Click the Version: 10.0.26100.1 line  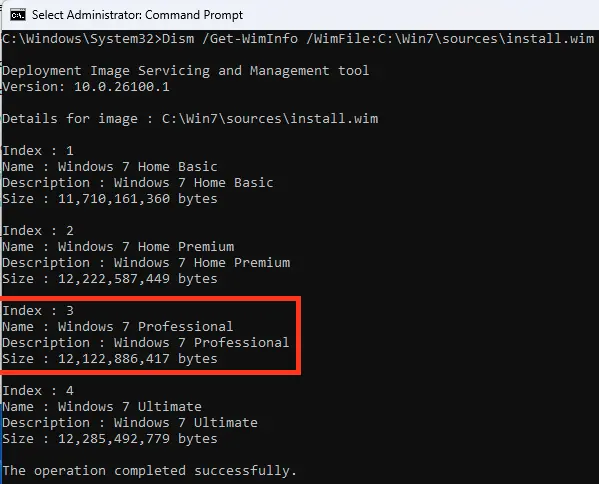pyautogui.click(x=86, y=87)
